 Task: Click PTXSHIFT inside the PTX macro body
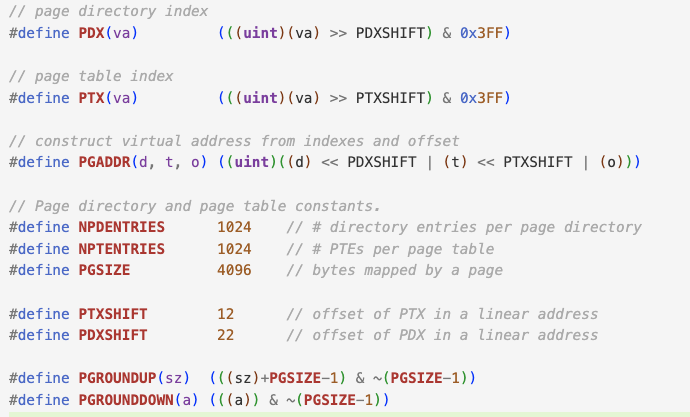pyautogui.click(x=390, y=98)
